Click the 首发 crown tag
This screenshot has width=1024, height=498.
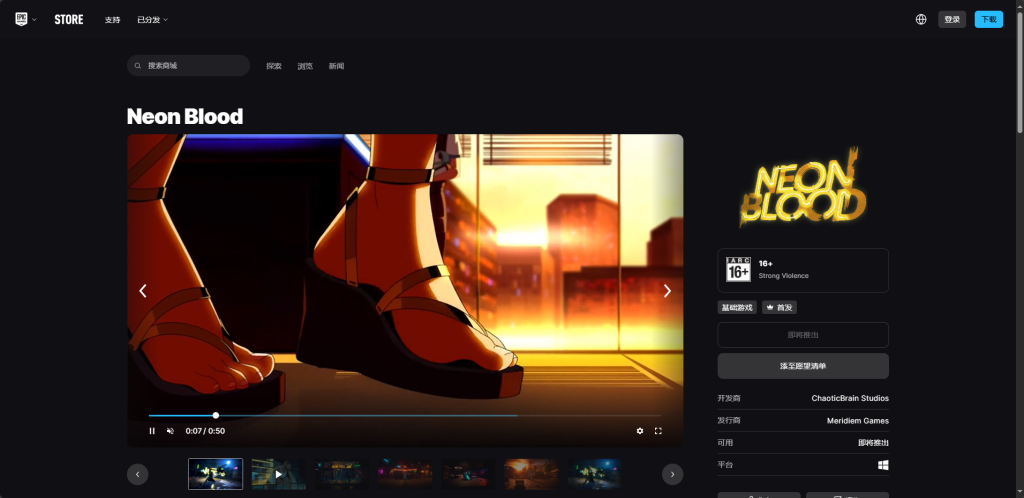click(x=779, y=307)
